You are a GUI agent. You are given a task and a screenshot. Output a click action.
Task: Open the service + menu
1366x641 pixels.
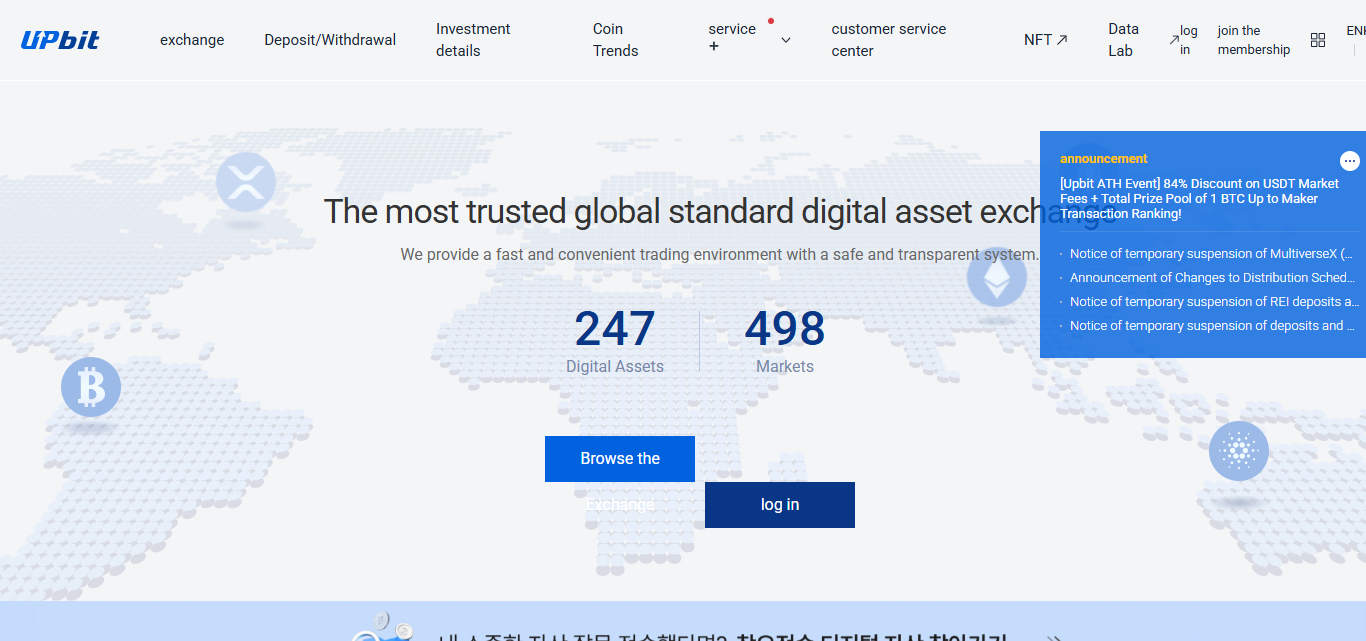click(x=732, y=37)
